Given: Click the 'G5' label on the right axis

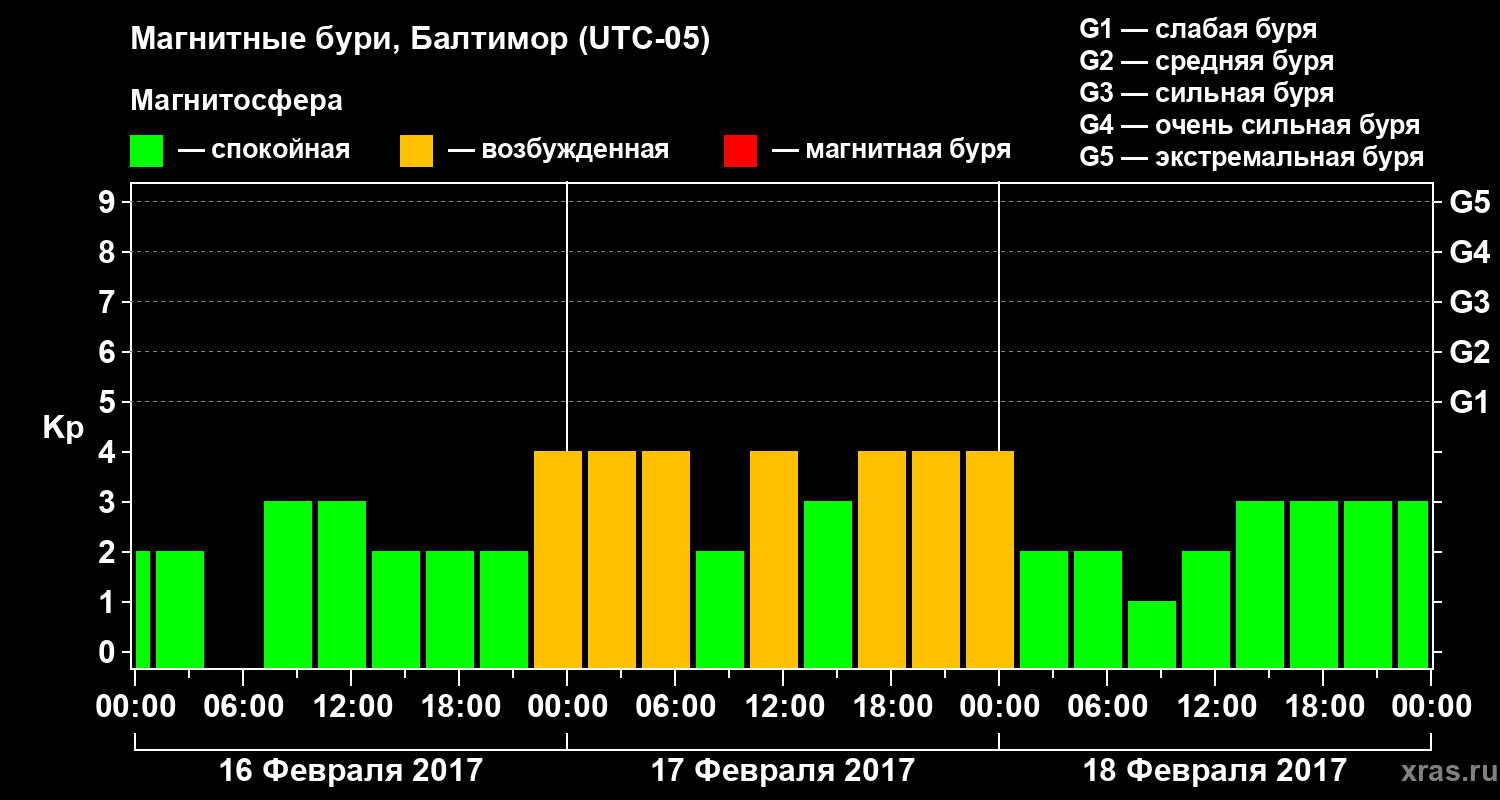Looking at the screenshot, I should tap(1469, 202).
